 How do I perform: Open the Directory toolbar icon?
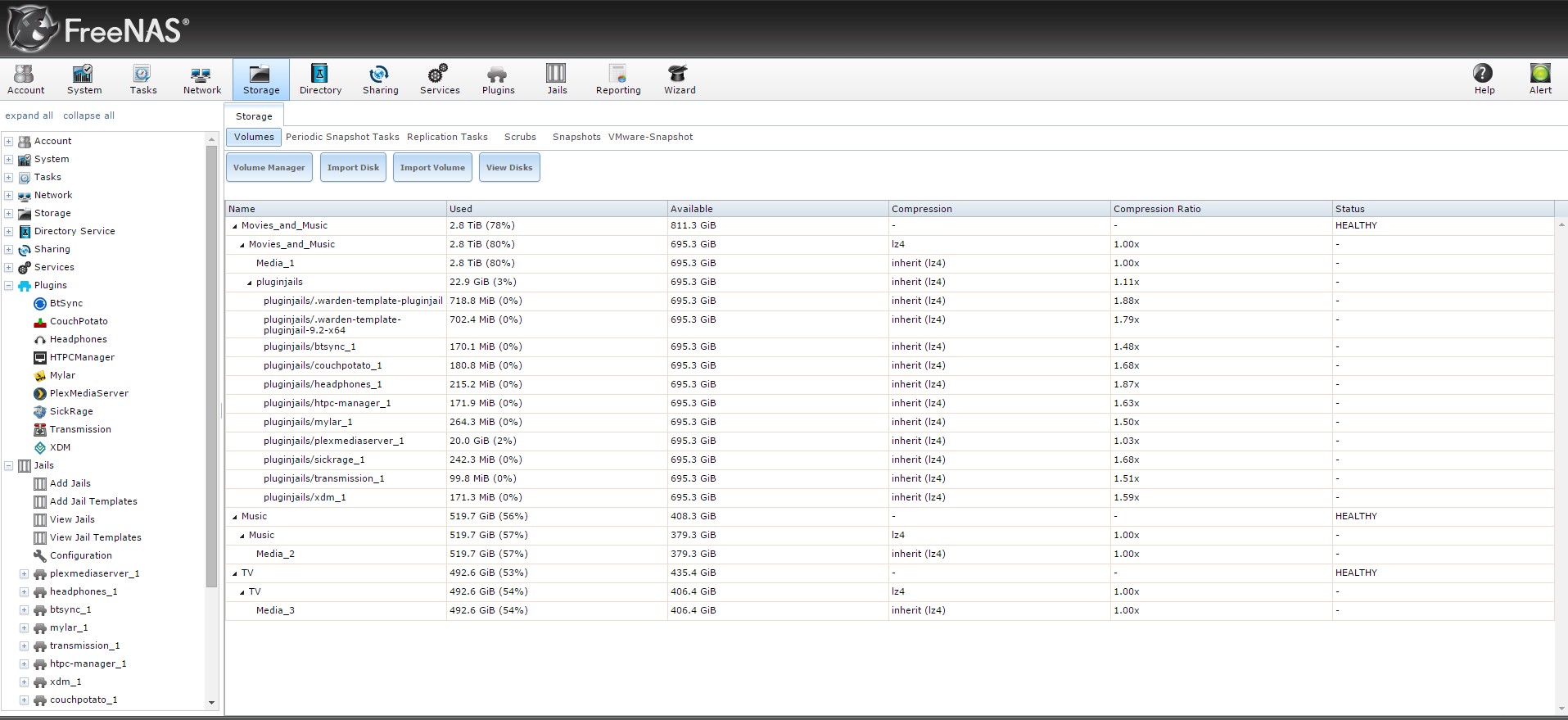point(320,79)
